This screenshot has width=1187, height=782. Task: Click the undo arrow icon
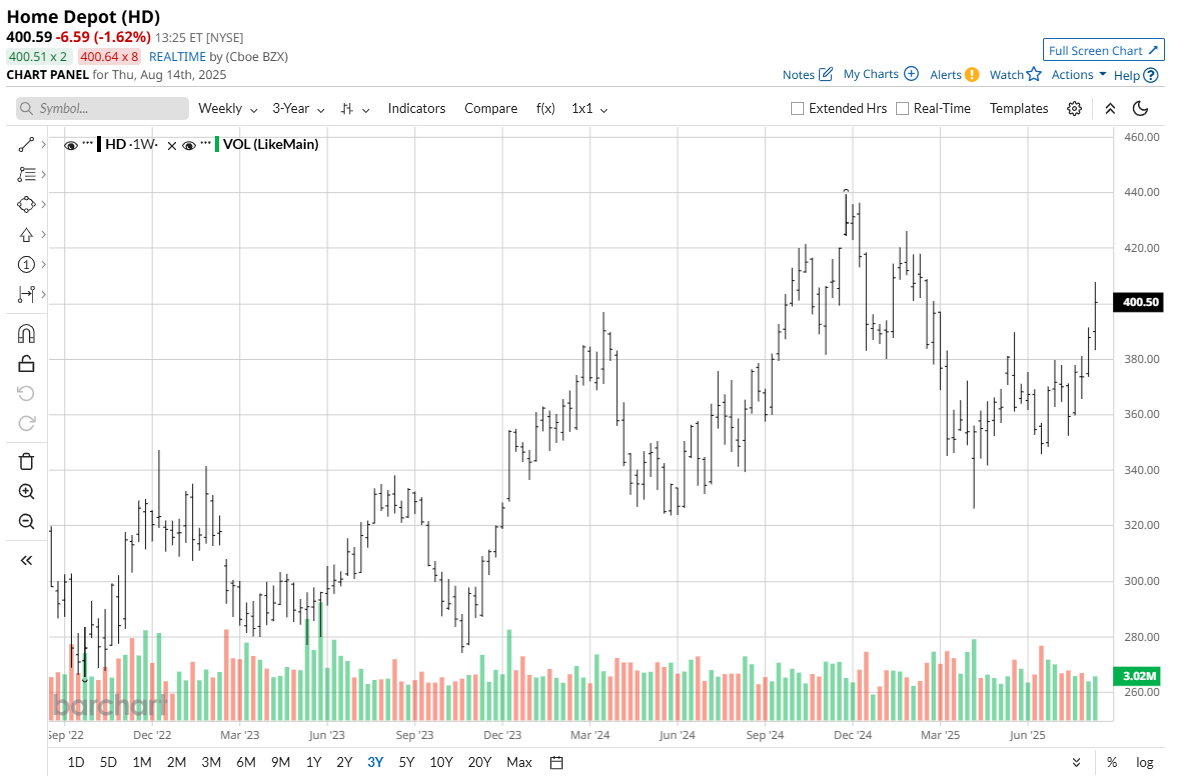pos(26,394)
